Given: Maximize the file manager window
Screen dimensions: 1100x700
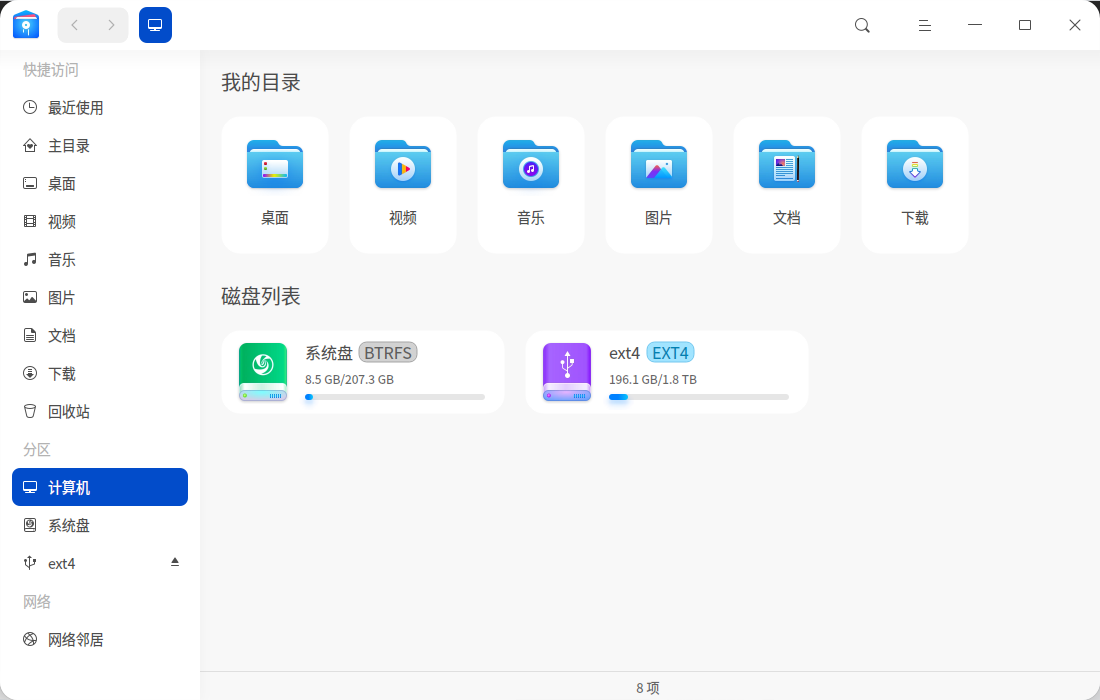Looking at the screenshot, I should [1025, 25].
